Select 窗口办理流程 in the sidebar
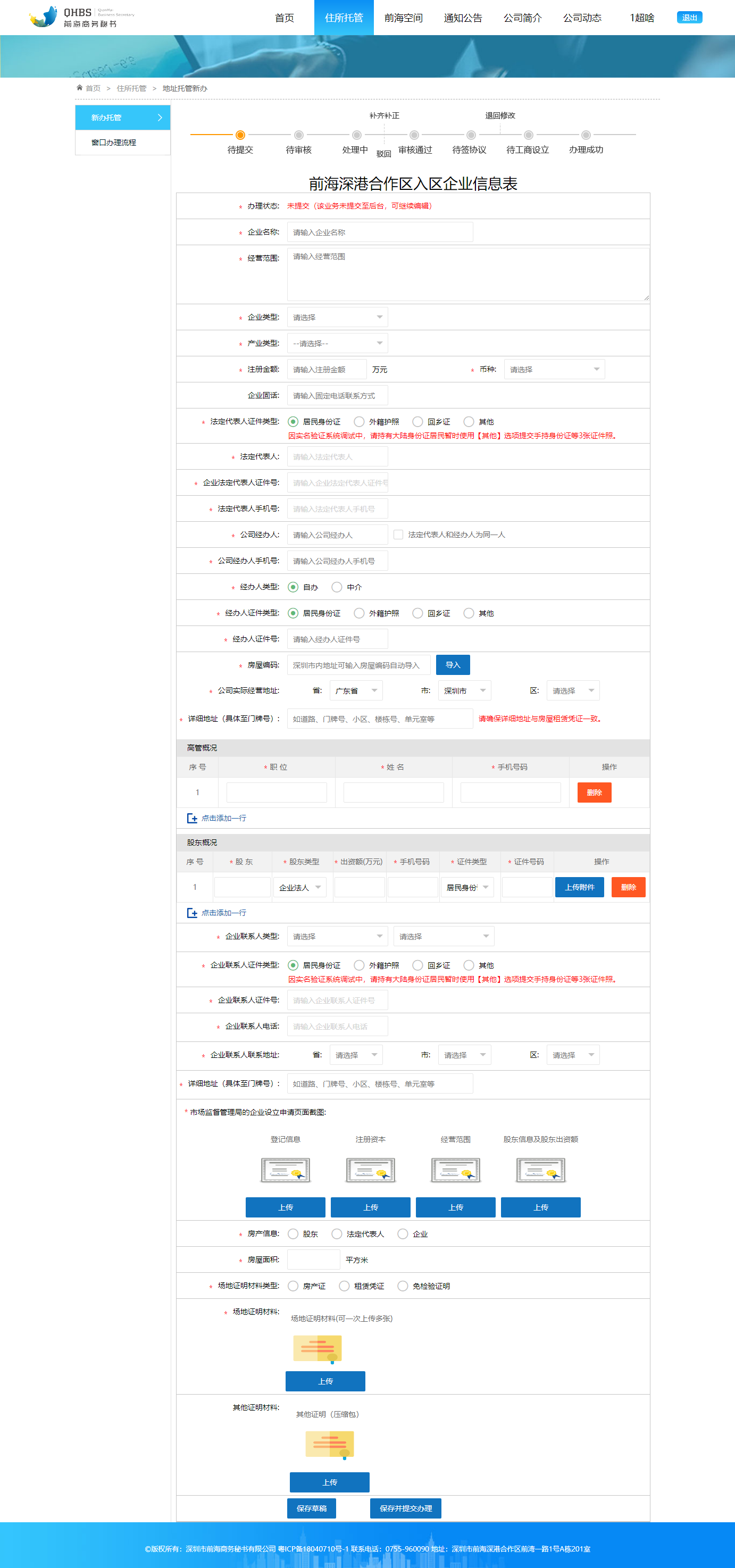 pyautogui.click(x=114, y=143)
